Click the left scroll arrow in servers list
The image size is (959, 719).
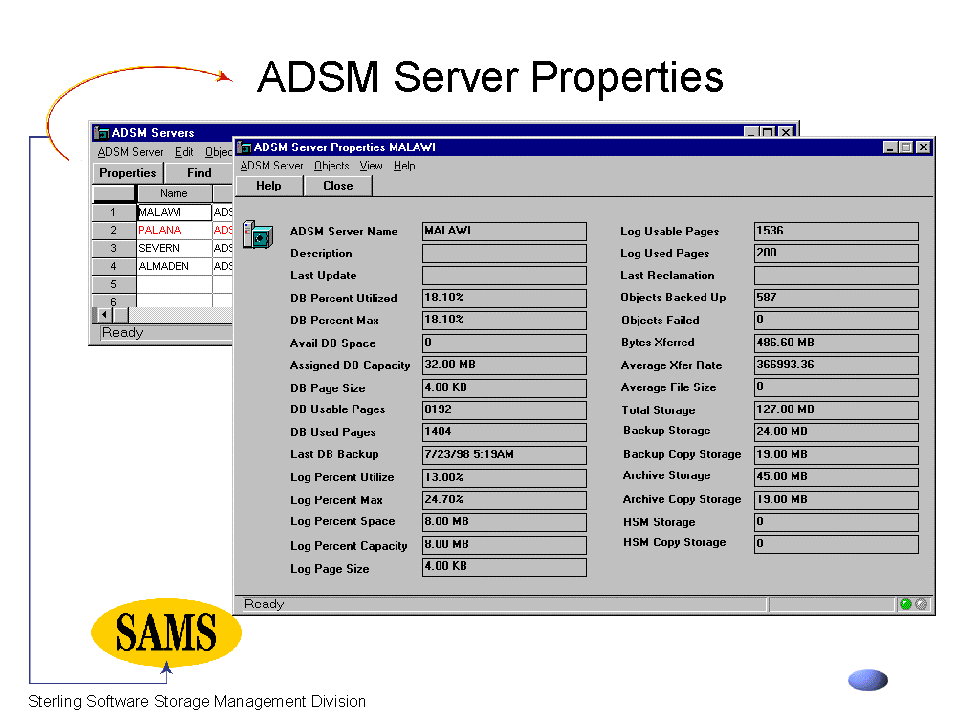coord(103,315)
